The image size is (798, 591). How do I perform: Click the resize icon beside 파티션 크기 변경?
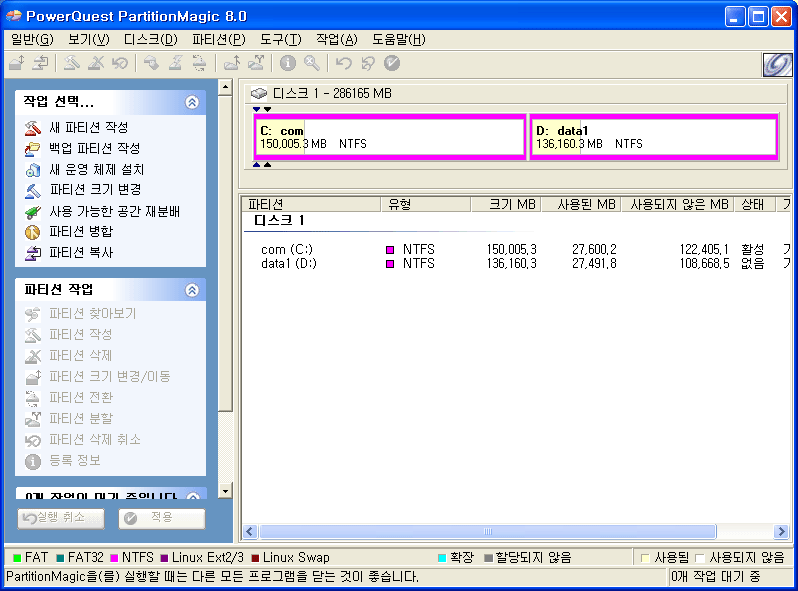point(33,190)
